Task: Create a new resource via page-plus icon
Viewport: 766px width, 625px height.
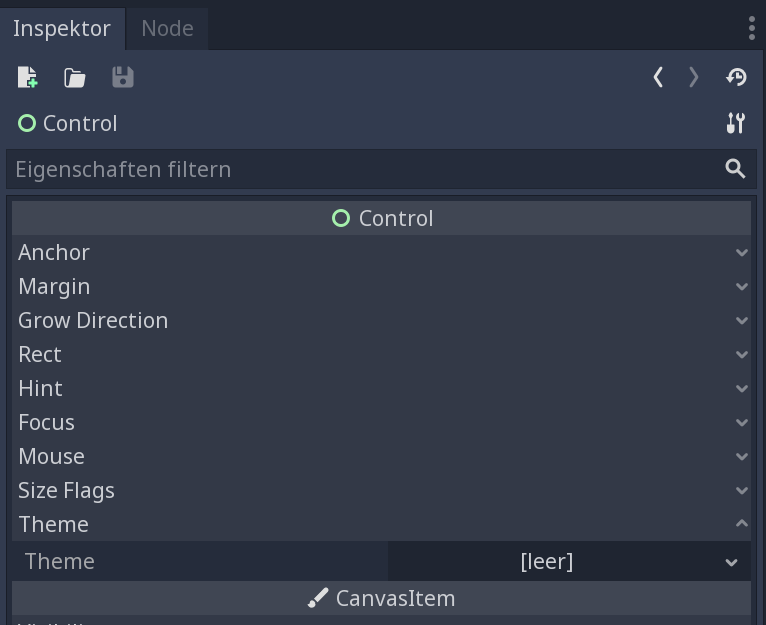Action: [27, 77]
